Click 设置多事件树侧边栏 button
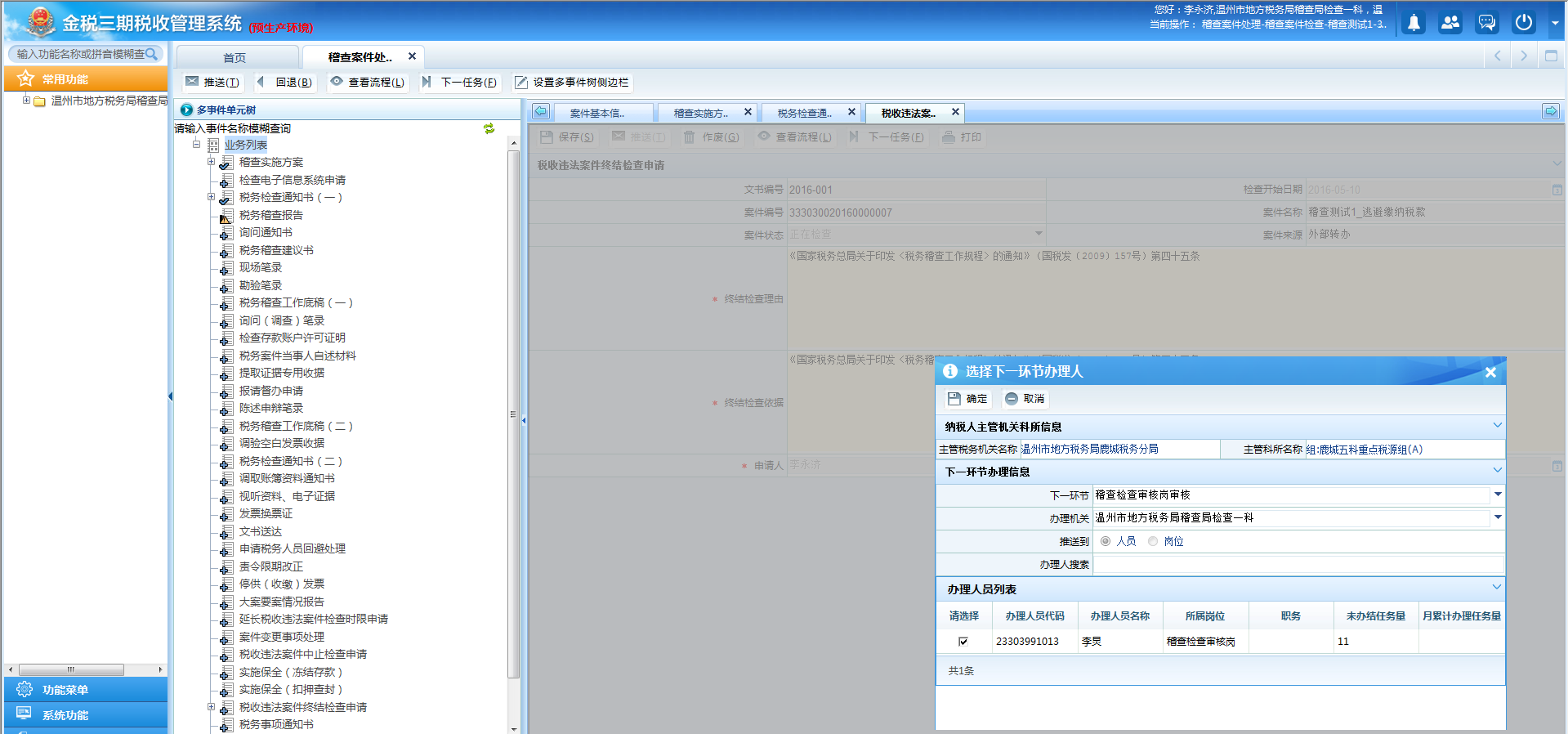 pos(572,82)
